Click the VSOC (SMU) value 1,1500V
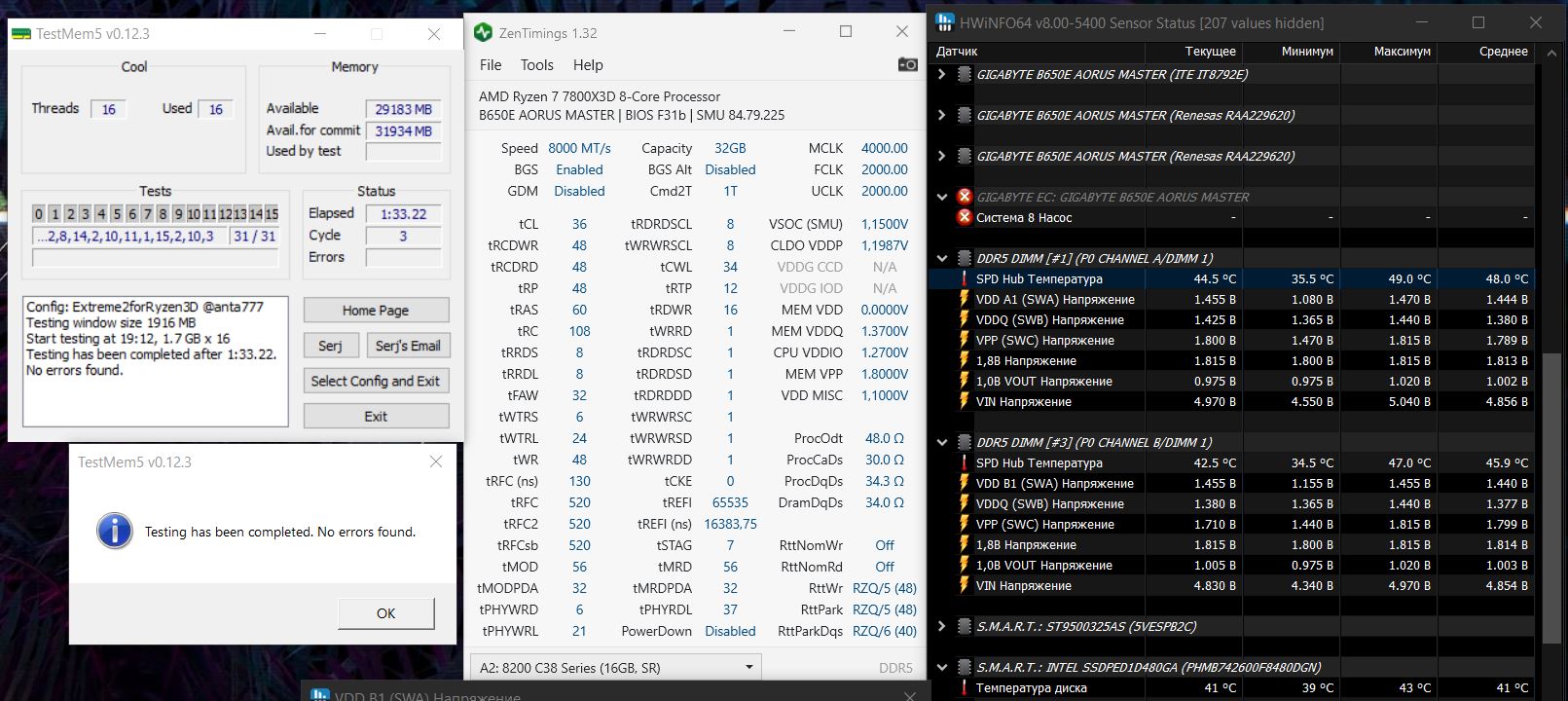Image resolution: width=1568 pixels, height=701 pixels. pyautogui.click(x=884, y=224)
